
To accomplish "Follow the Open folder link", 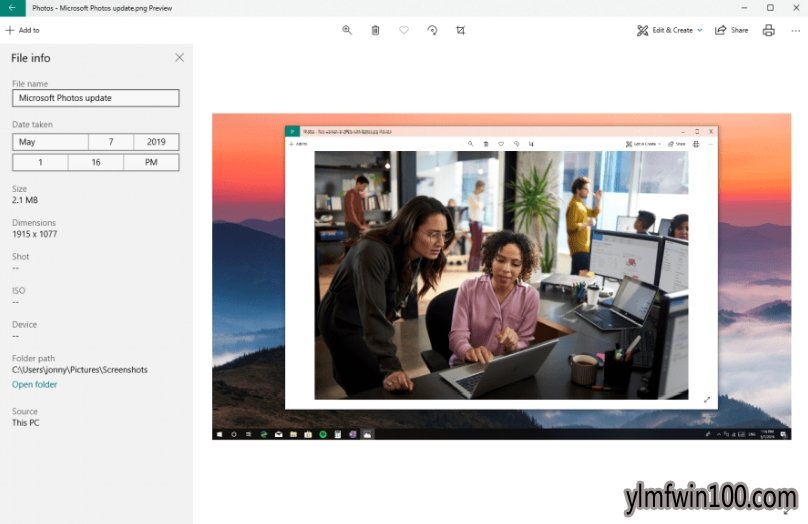I will coord(35,384).
